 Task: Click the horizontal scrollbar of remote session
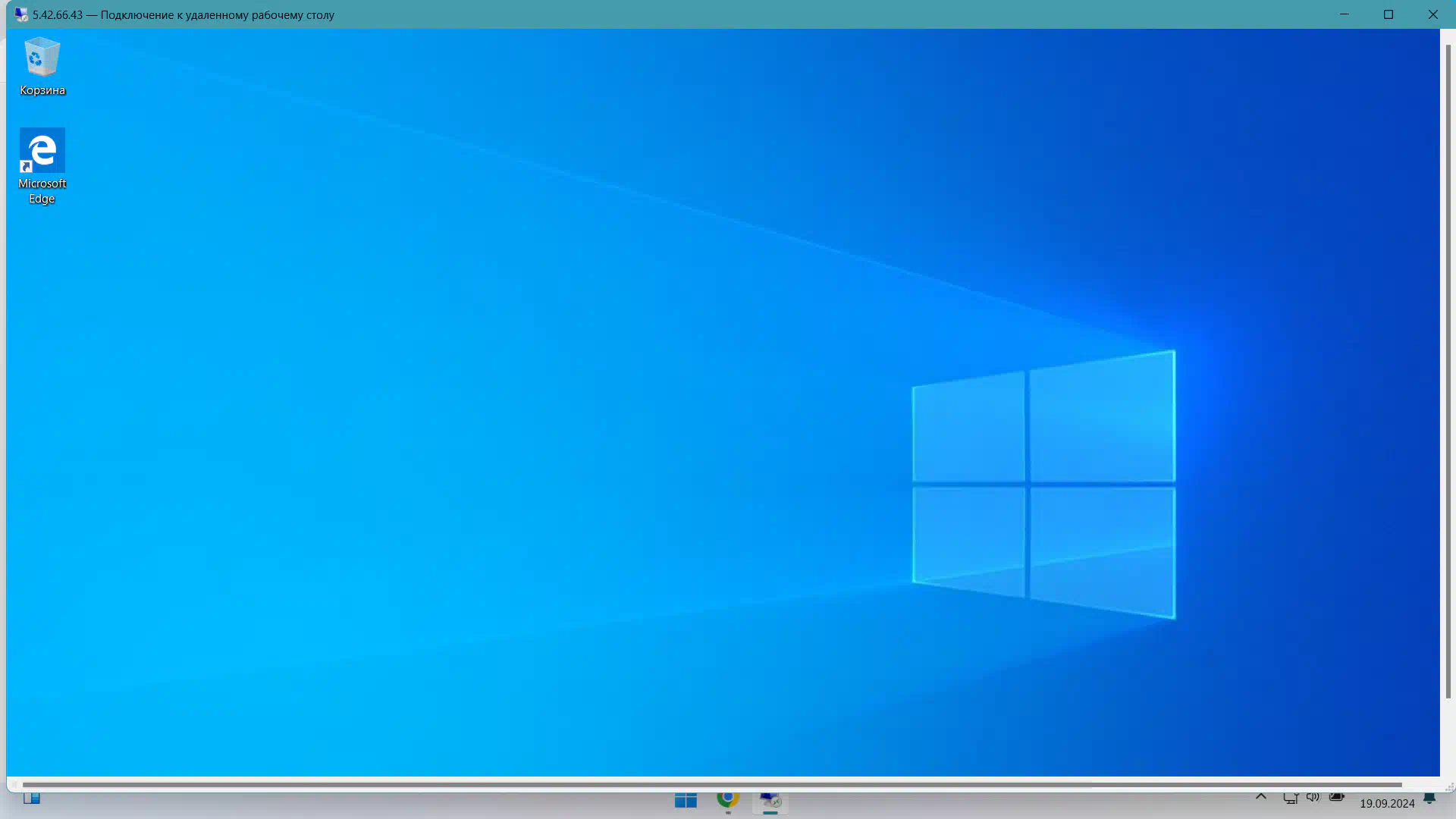pos(711,785)
